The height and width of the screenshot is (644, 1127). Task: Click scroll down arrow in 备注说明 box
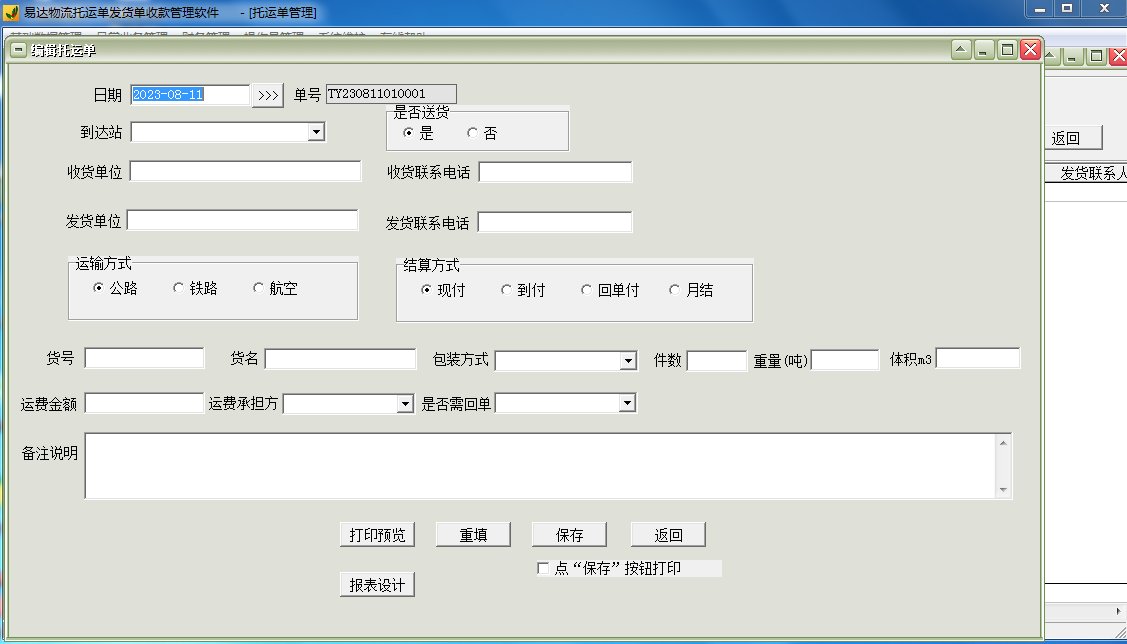click(x=1003, y=490)
